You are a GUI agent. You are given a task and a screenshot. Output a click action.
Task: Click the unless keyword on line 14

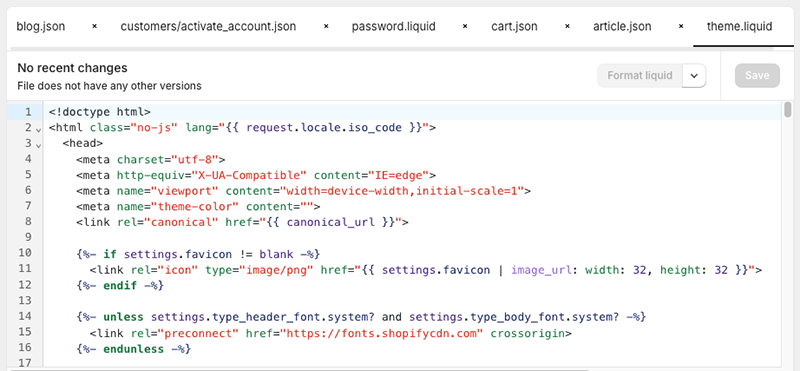[x=123, y=317]
